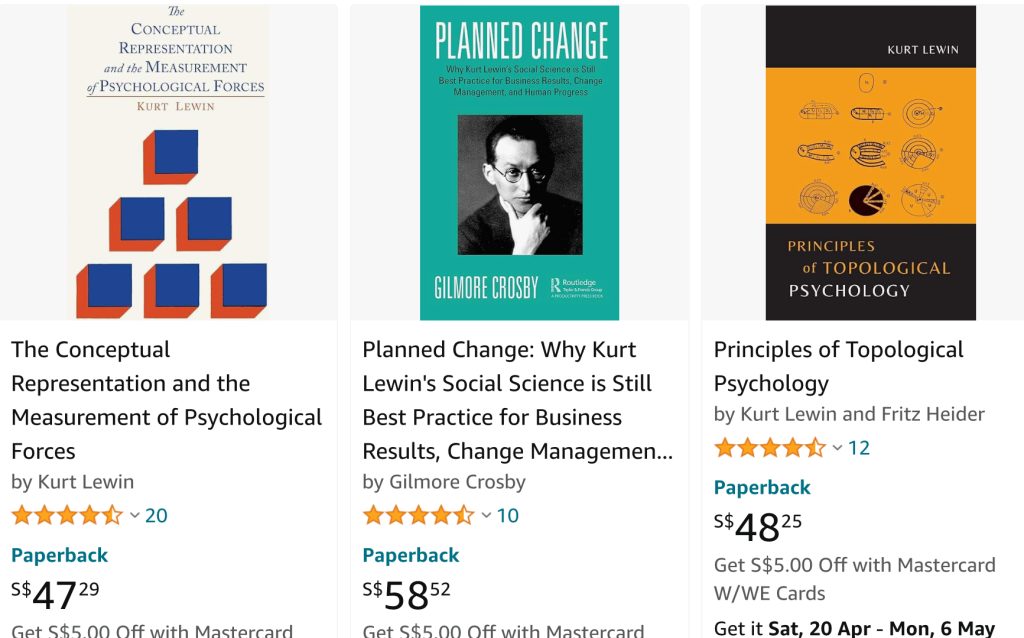1024x638 pixels.
Task: Select Paperback format for Conceptual Representation book
Action: coord(59,555)
